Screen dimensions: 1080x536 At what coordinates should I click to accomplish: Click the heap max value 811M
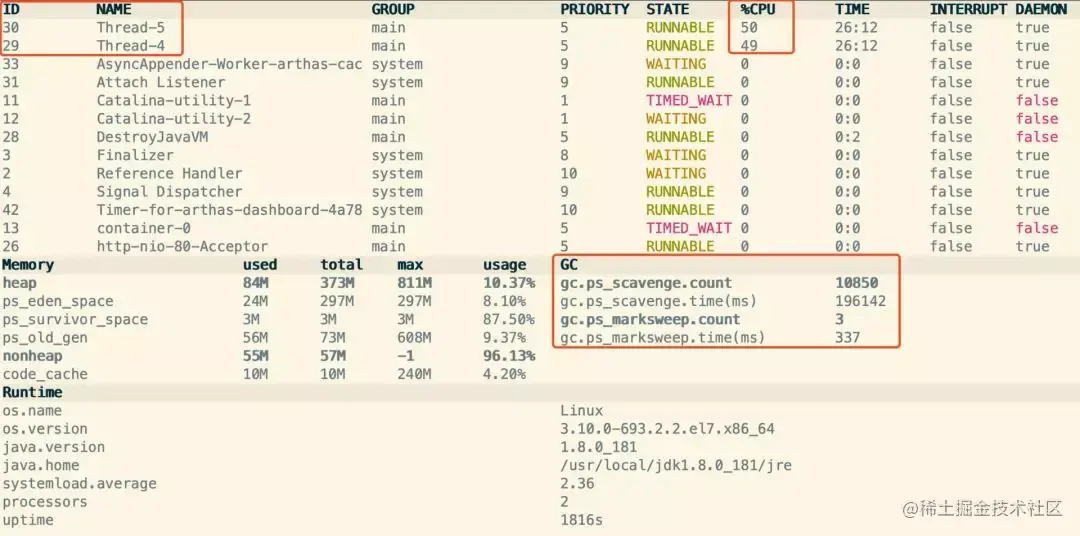415,283
